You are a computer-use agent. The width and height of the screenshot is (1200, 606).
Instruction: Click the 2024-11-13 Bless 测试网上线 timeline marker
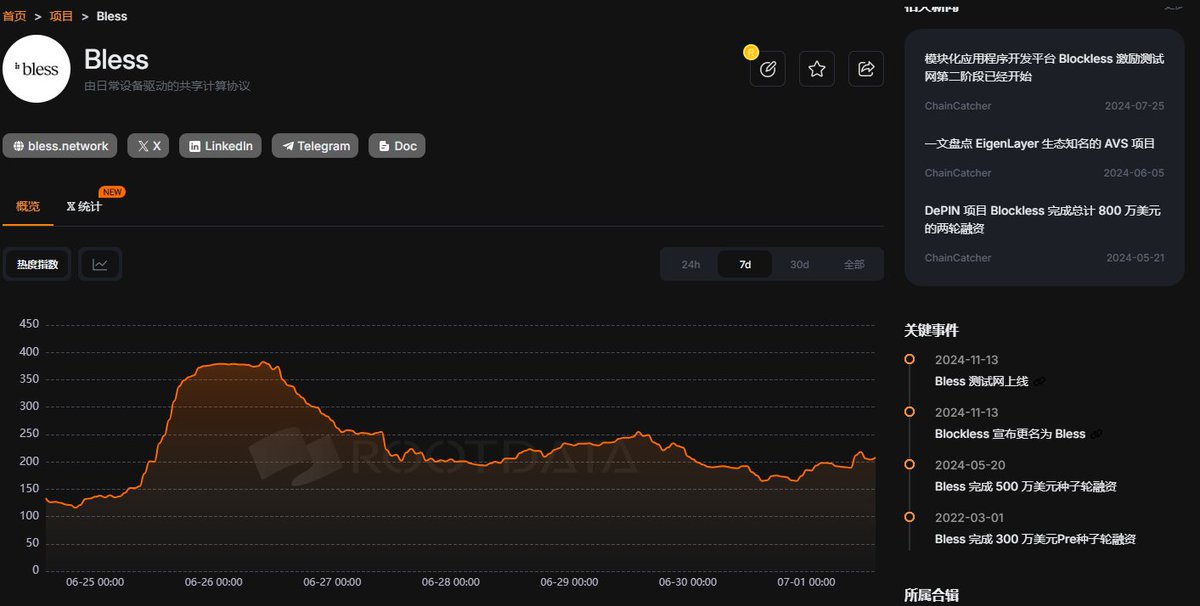click(x=909, y=359)
